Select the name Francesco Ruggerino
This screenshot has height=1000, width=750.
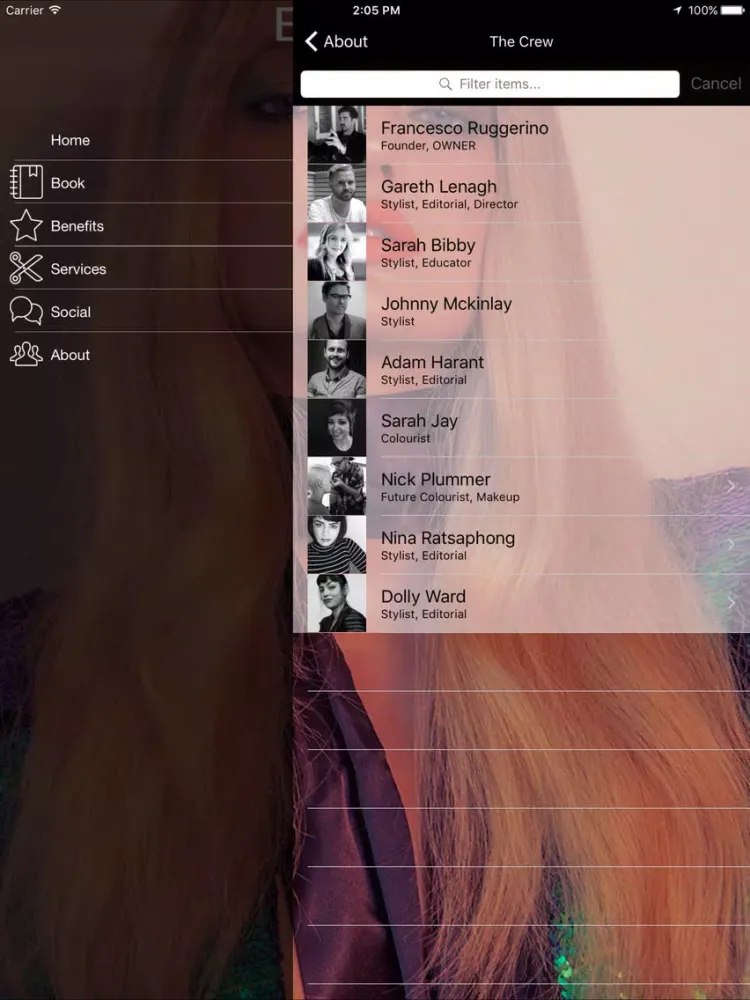pyautogui.click(x=464, y=128)
